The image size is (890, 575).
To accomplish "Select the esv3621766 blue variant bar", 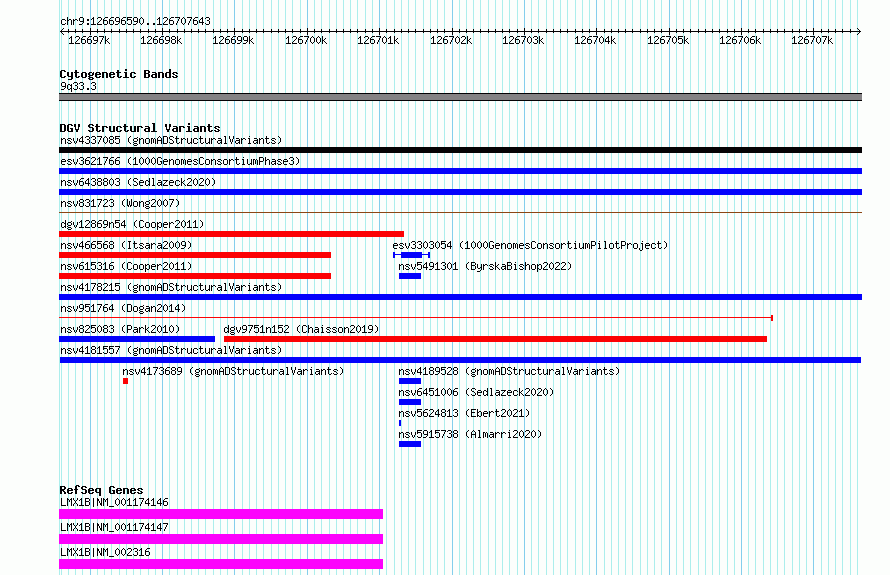I will [460, 171].
